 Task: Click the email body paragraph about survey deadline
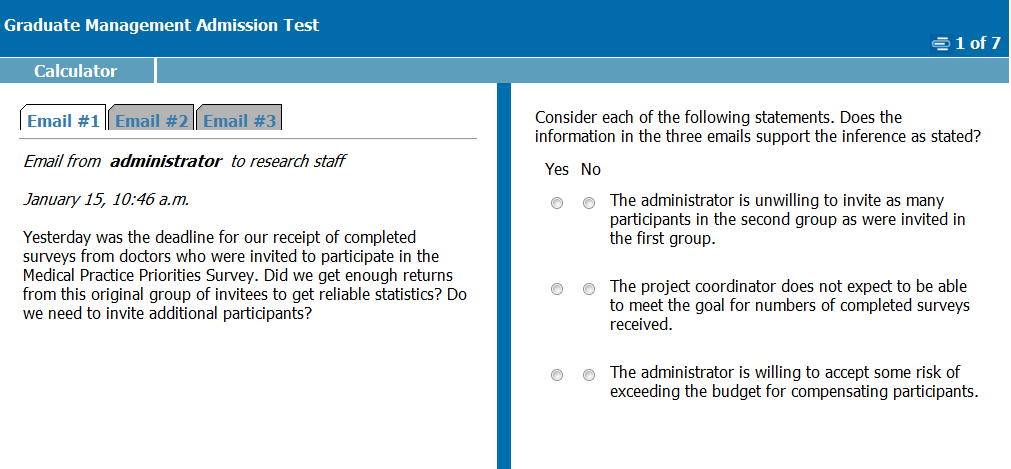tap(244, 275)
